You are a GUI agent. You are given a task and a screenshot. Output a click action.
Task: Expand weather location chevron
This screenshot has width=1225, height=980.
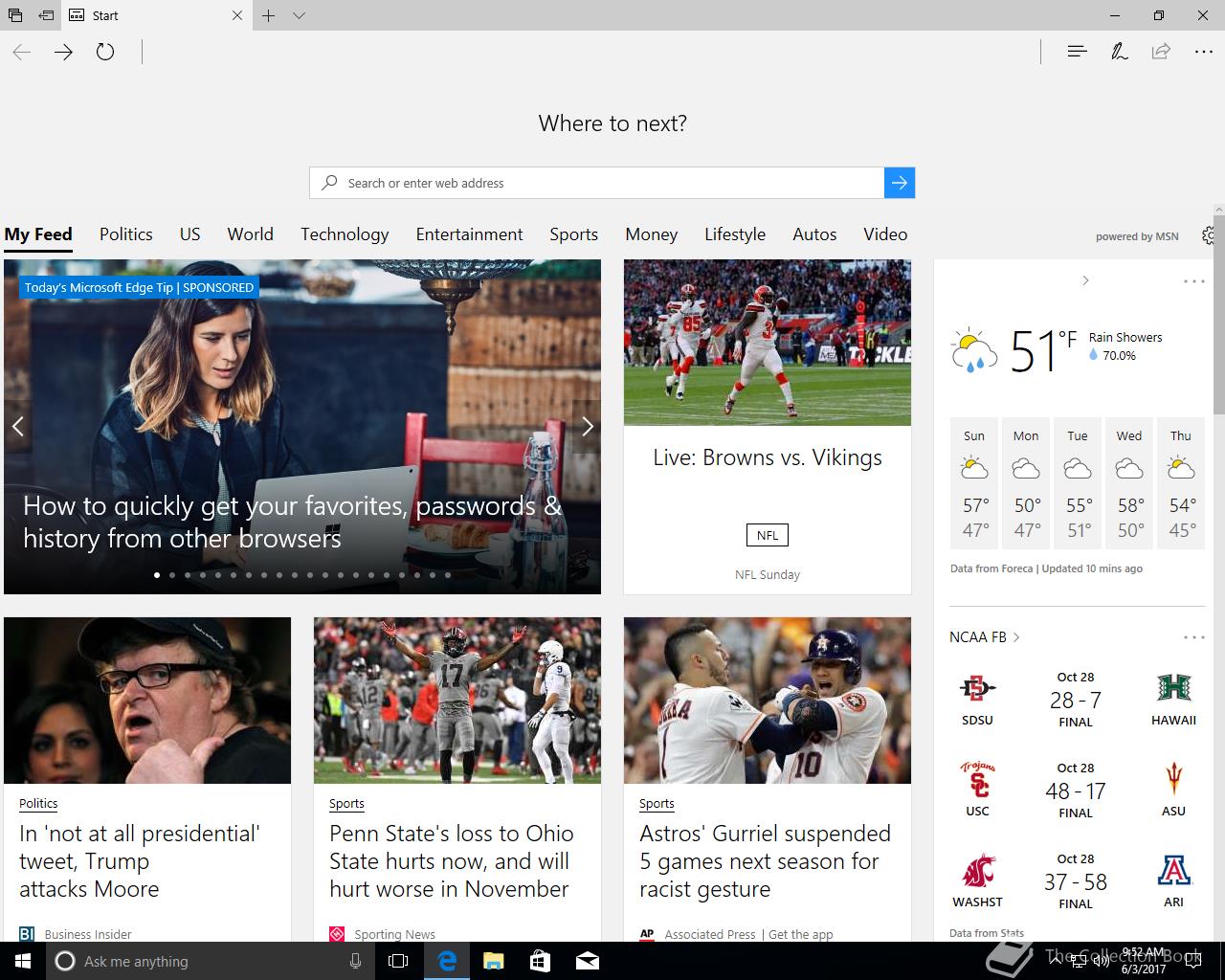click(x=1085, y=280)
